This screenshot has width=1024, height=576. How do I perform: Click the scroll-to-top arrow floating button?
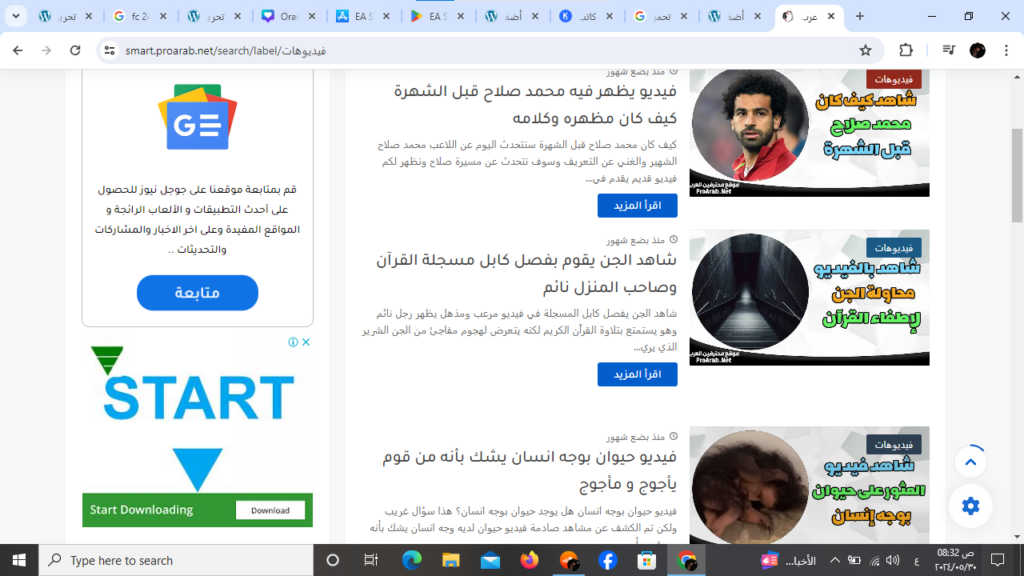970,461
